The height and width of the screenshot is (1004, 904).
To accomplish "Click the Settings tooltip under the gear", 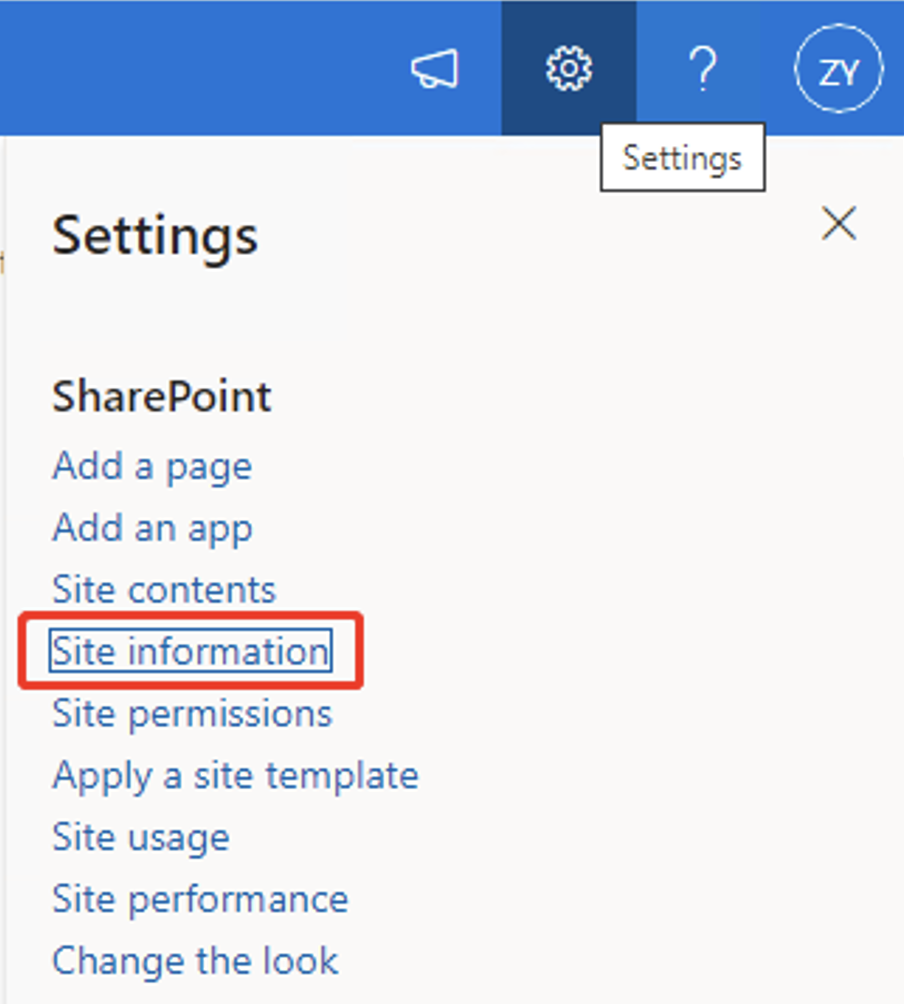I will click(682, 158).
